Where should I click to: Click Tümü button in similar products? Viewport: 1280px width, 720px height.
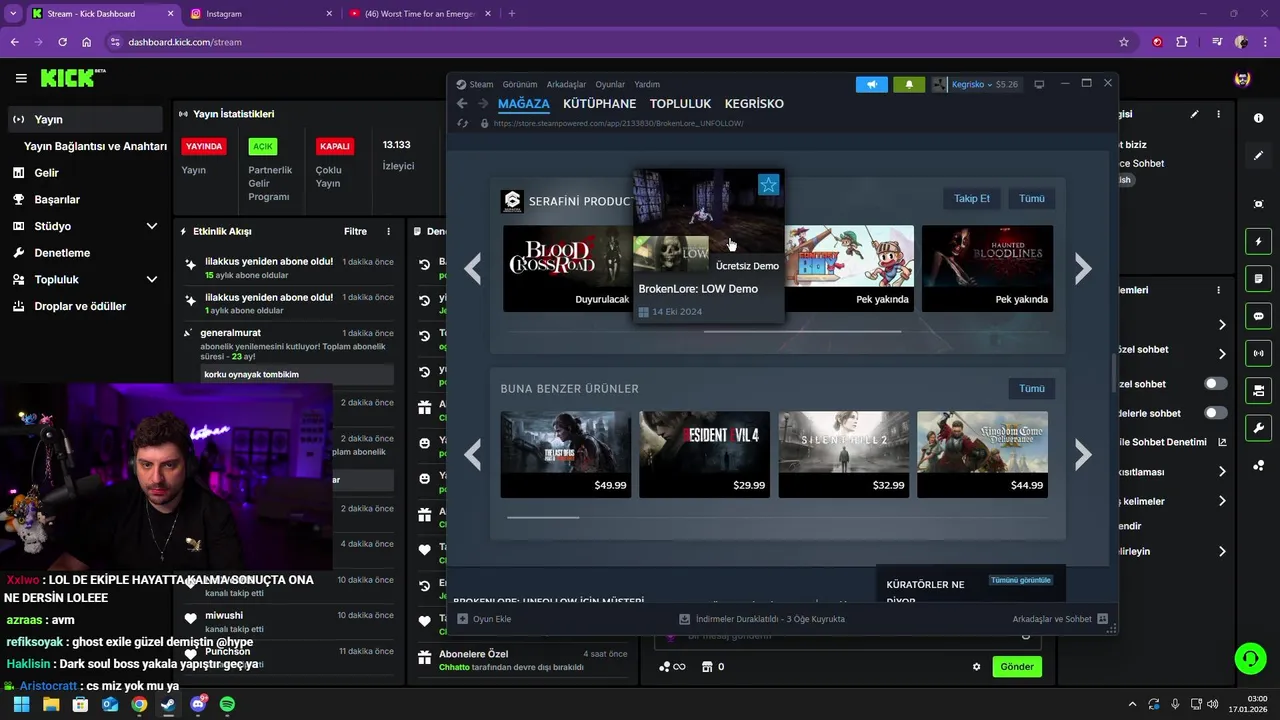click(1031, 388)
